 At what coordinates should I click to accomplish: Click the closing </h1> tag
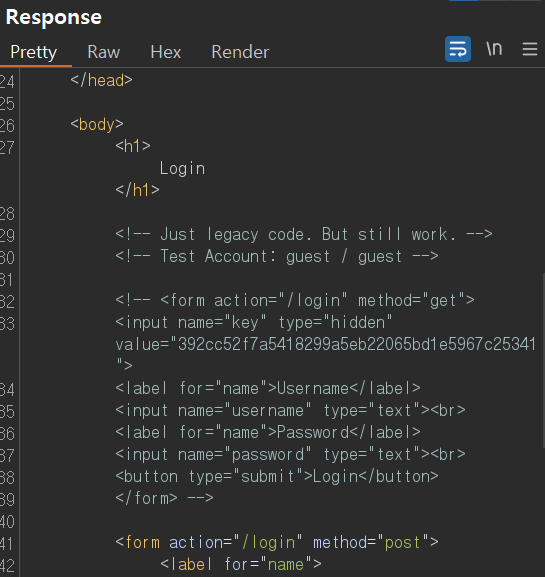(x=137, y=190)
